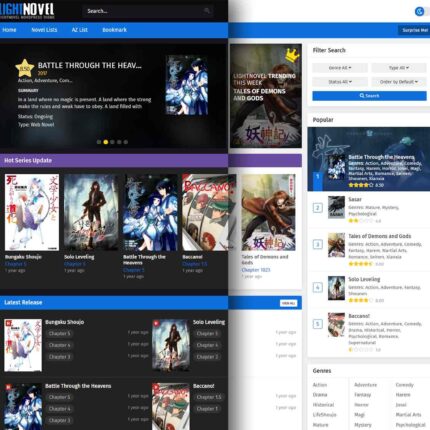Click the red badge icon on Solo Leveling cover
This screenshot has height=430, width=430.
click(x=156, y=323)
